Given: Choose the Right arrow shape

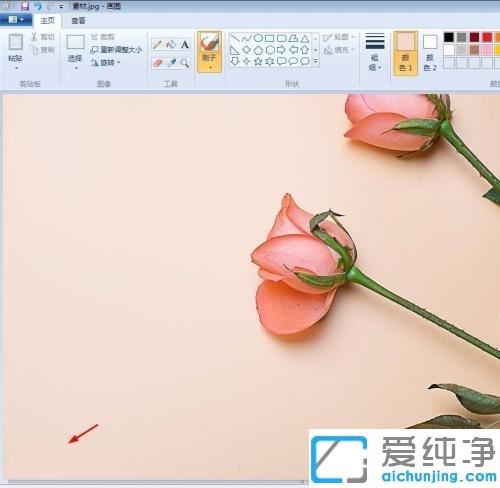Looking at the screenshot, I should pyautogui.click(x=282, y=50).
